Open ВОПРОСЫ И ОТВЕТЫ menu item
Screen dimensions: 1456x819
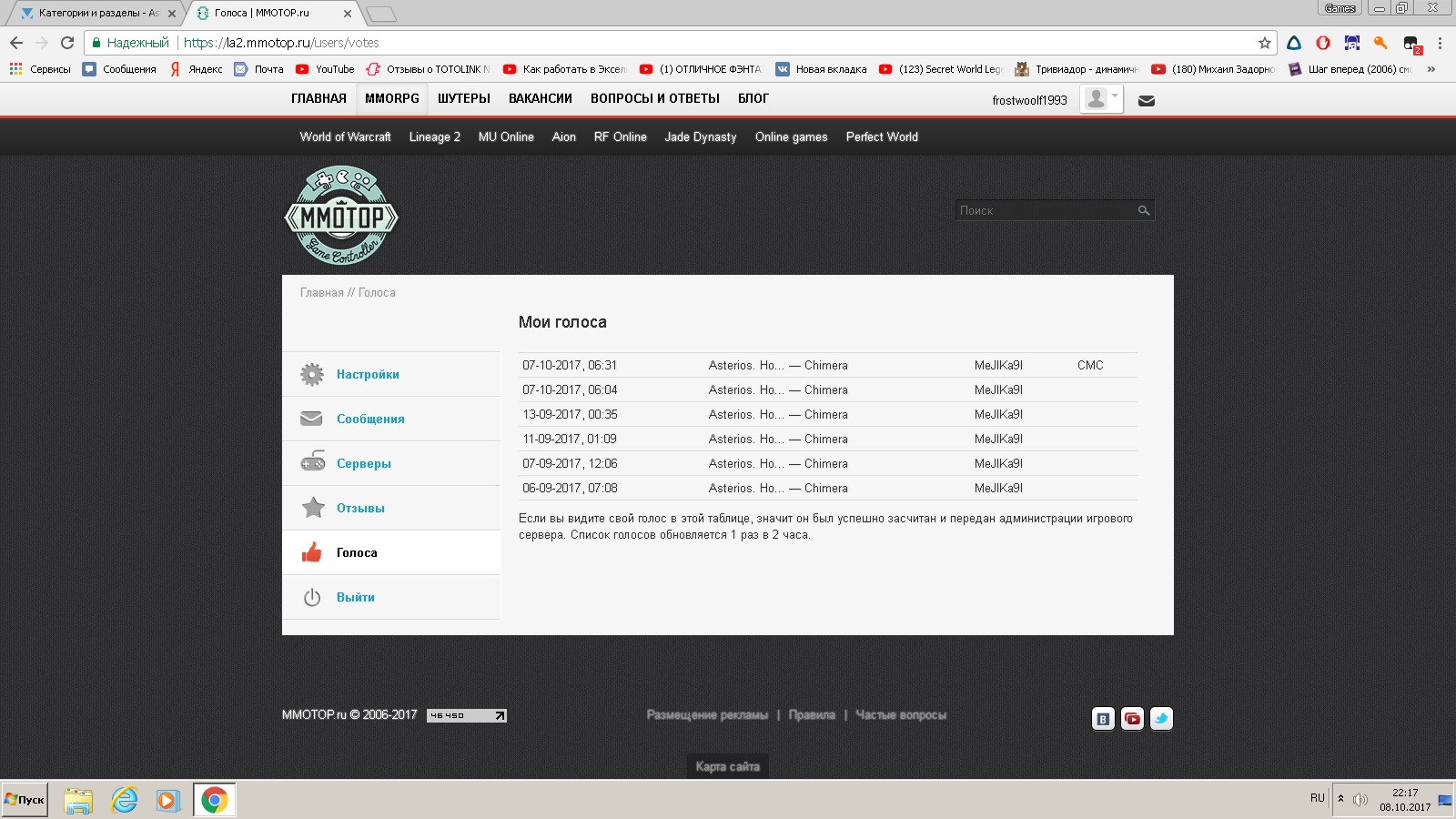click(655, 98)
